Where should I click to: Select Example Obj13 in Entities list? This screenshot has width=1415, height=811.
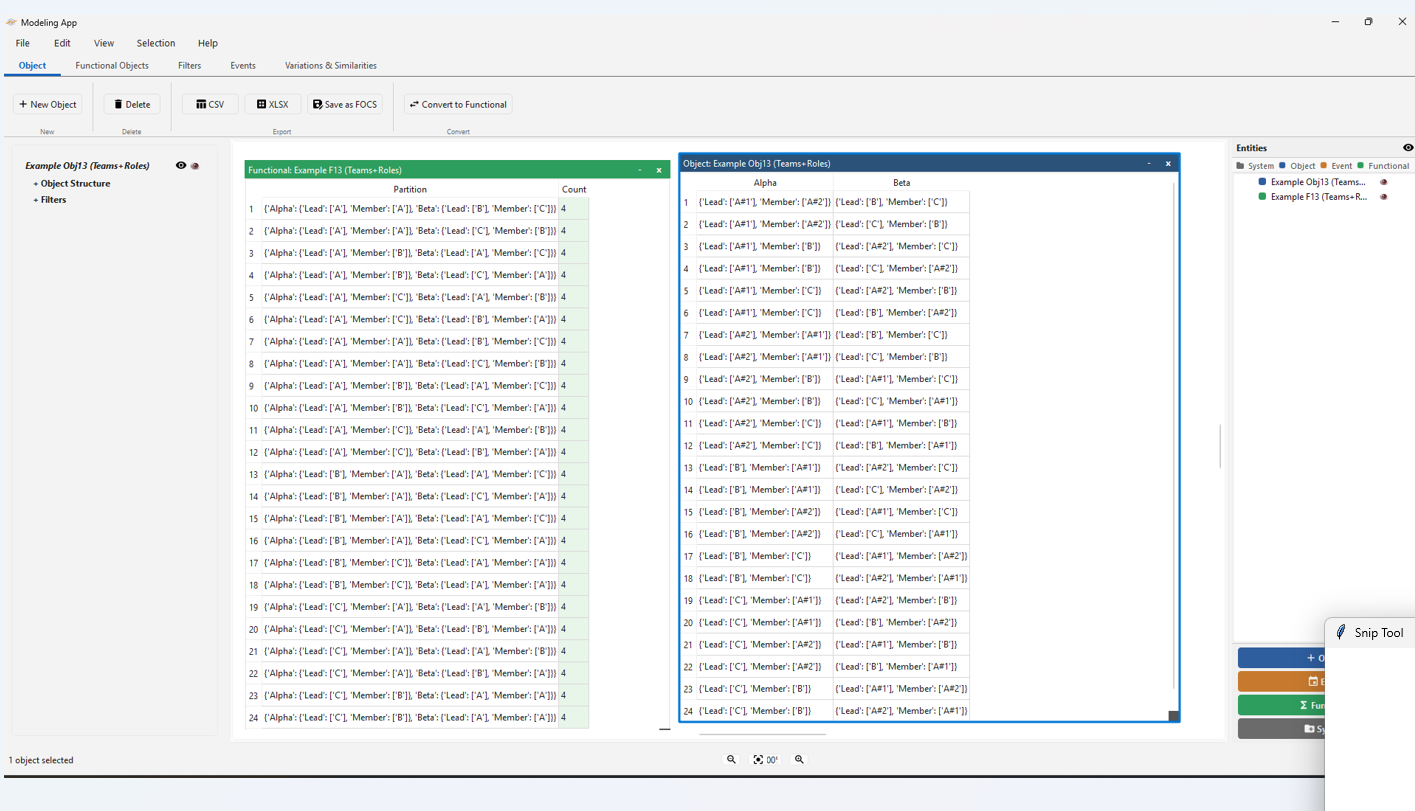tap(1316, 182)
